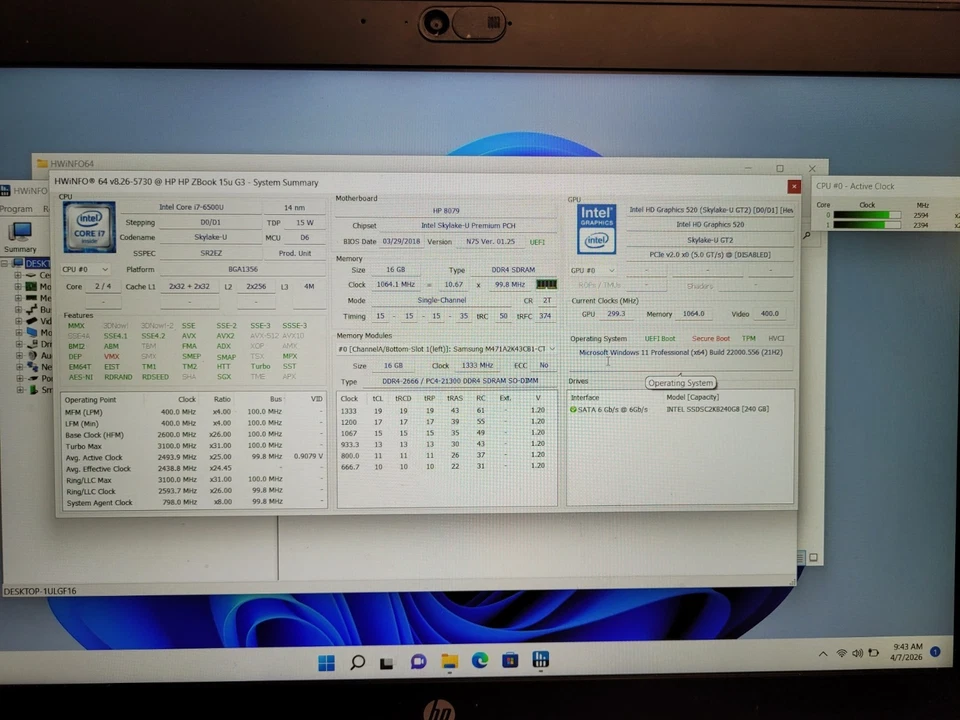The width and height of the screenshot is (960, 720).
Task: Click the 'Intel Core i7-6500U' CPU name field
Action: tap(191, 208)
